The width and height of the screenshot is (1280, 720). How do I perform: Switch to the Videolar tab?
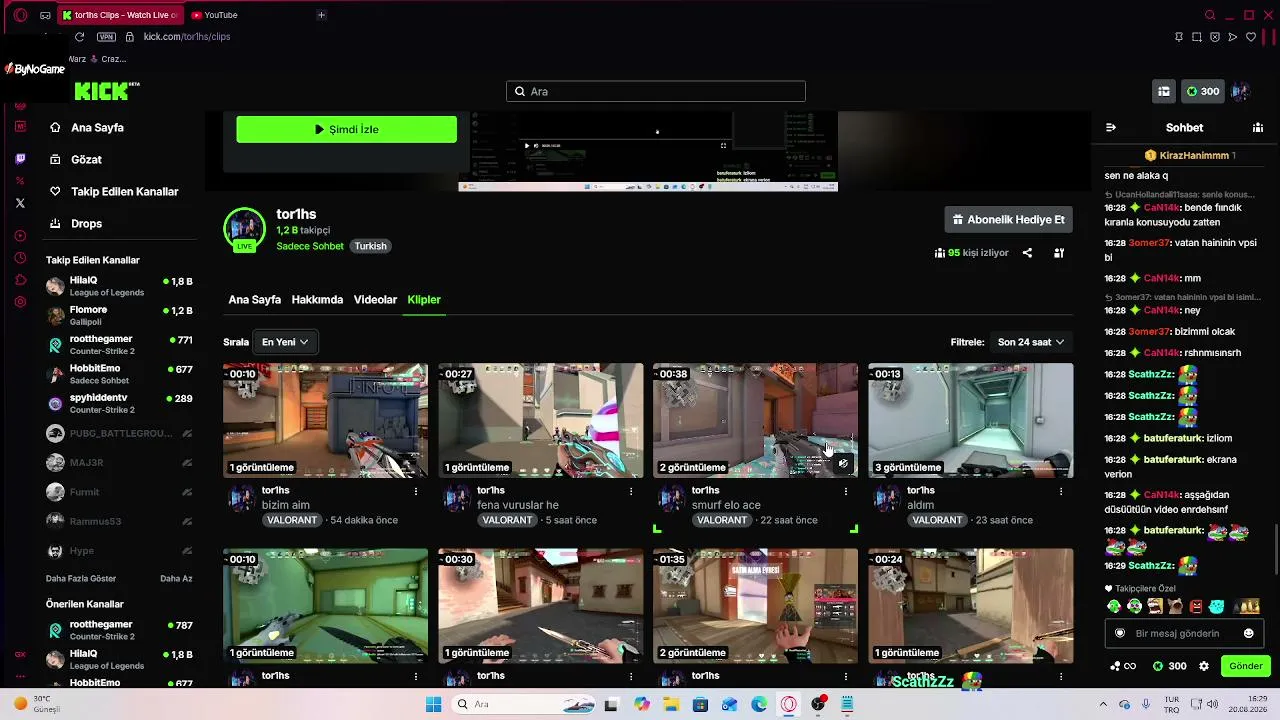(375, 300)
